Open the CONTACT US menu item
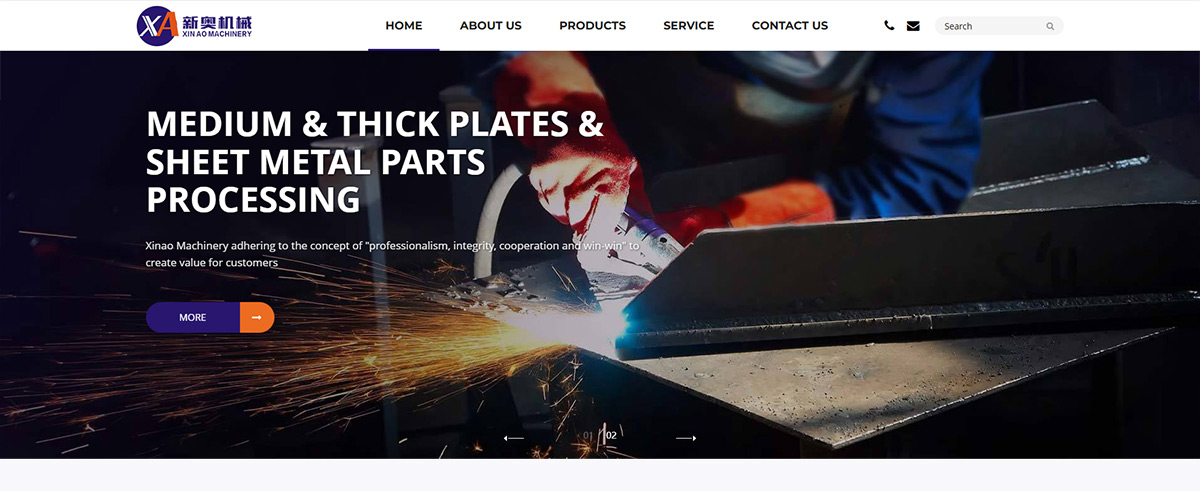Viewport: 1200px width, 491px height. click(x=790, y=26)
